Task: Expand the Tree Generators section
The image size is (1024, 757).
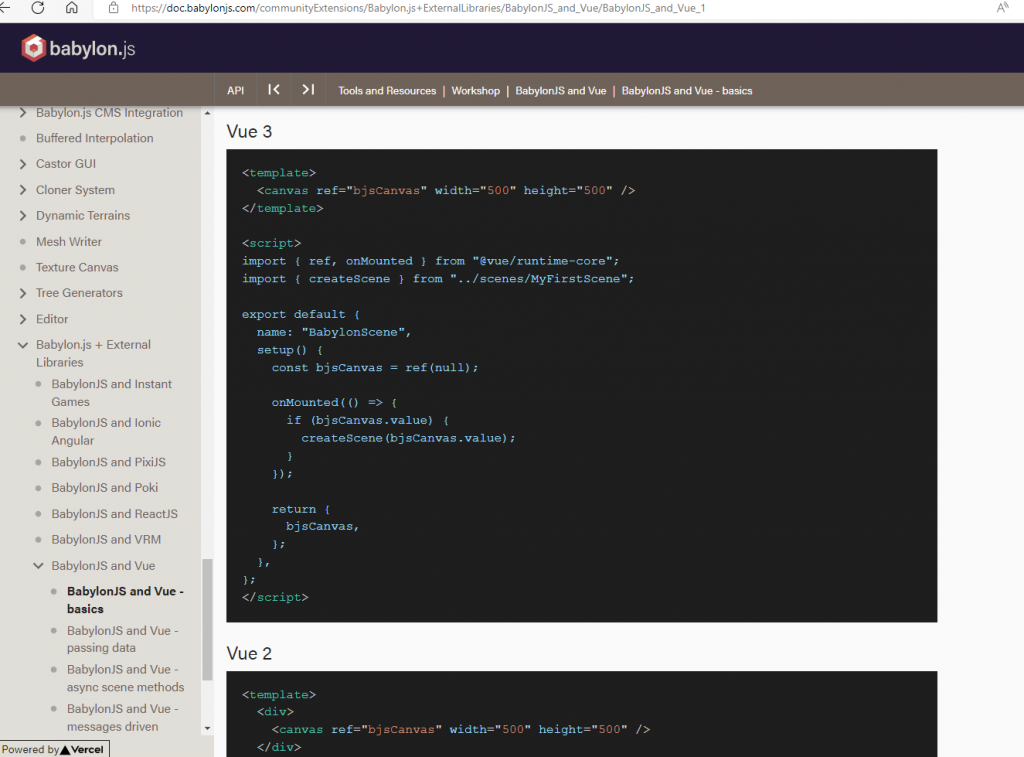Action: tap(24, 293)
